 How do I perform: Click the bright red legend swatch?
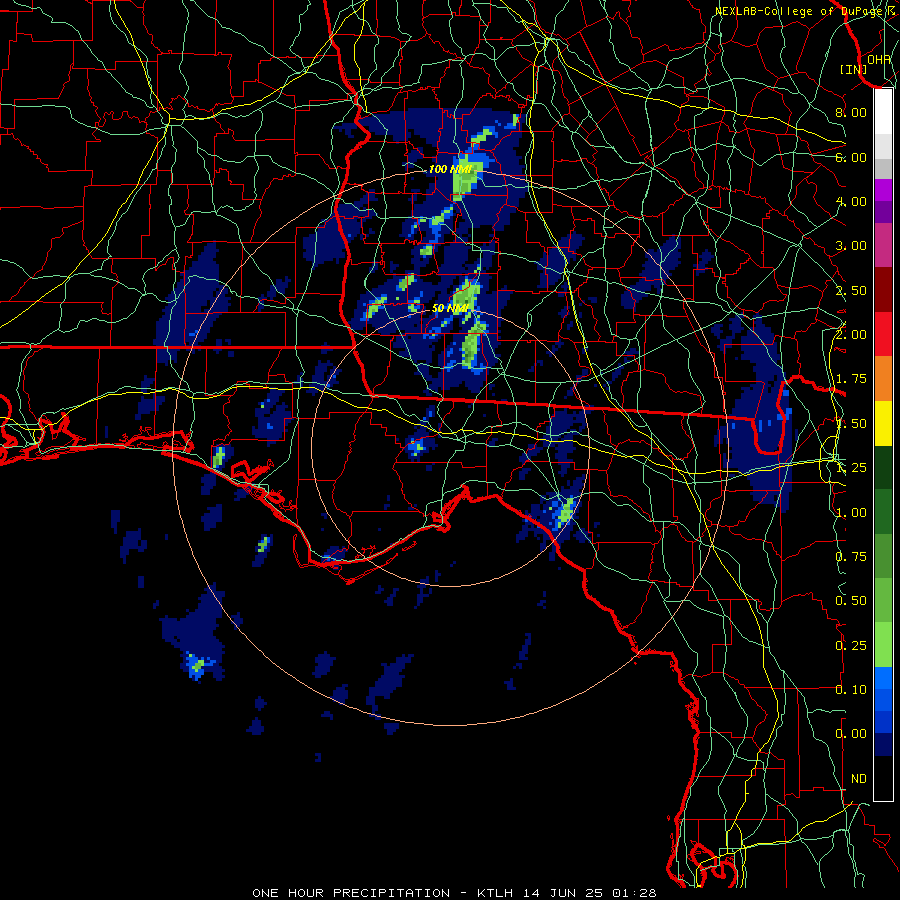pos(883,334)
